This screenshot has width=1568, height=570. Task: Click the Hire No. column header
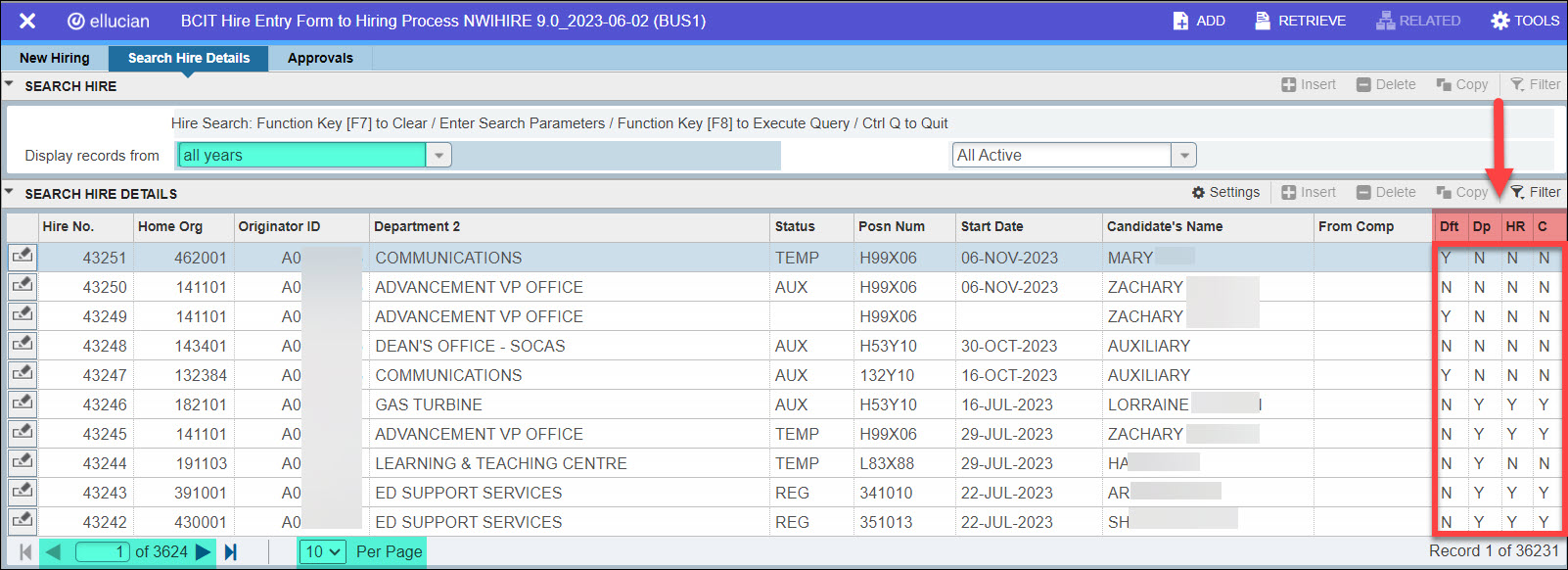pyautogui.click(x=69, y=226)
